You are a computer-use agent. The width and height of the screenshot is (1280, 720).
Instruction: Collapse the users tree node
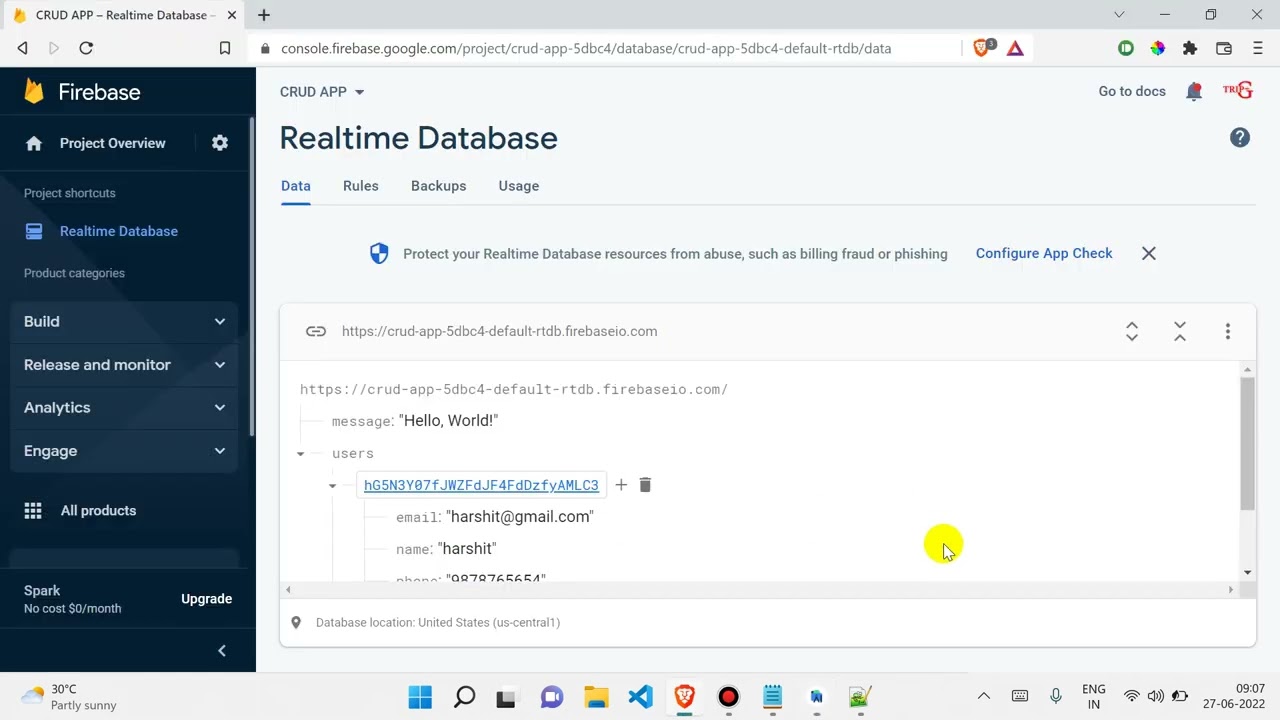(x=300, y=454)
